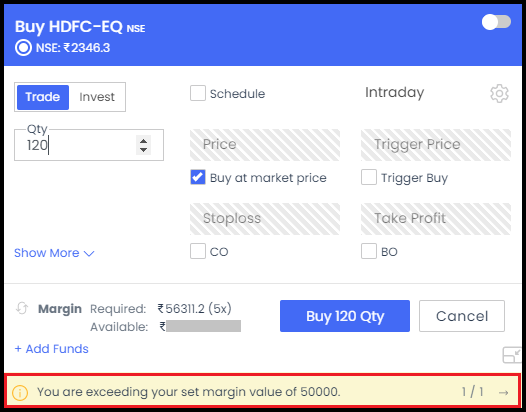Click the collapse order window icon

(512, 355)
